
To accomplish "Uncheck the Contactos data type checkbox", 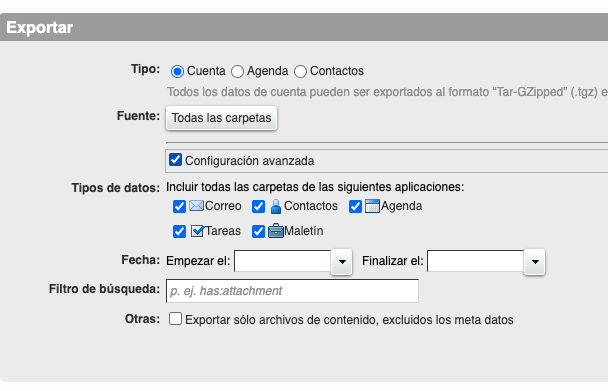I will [258, 206].
